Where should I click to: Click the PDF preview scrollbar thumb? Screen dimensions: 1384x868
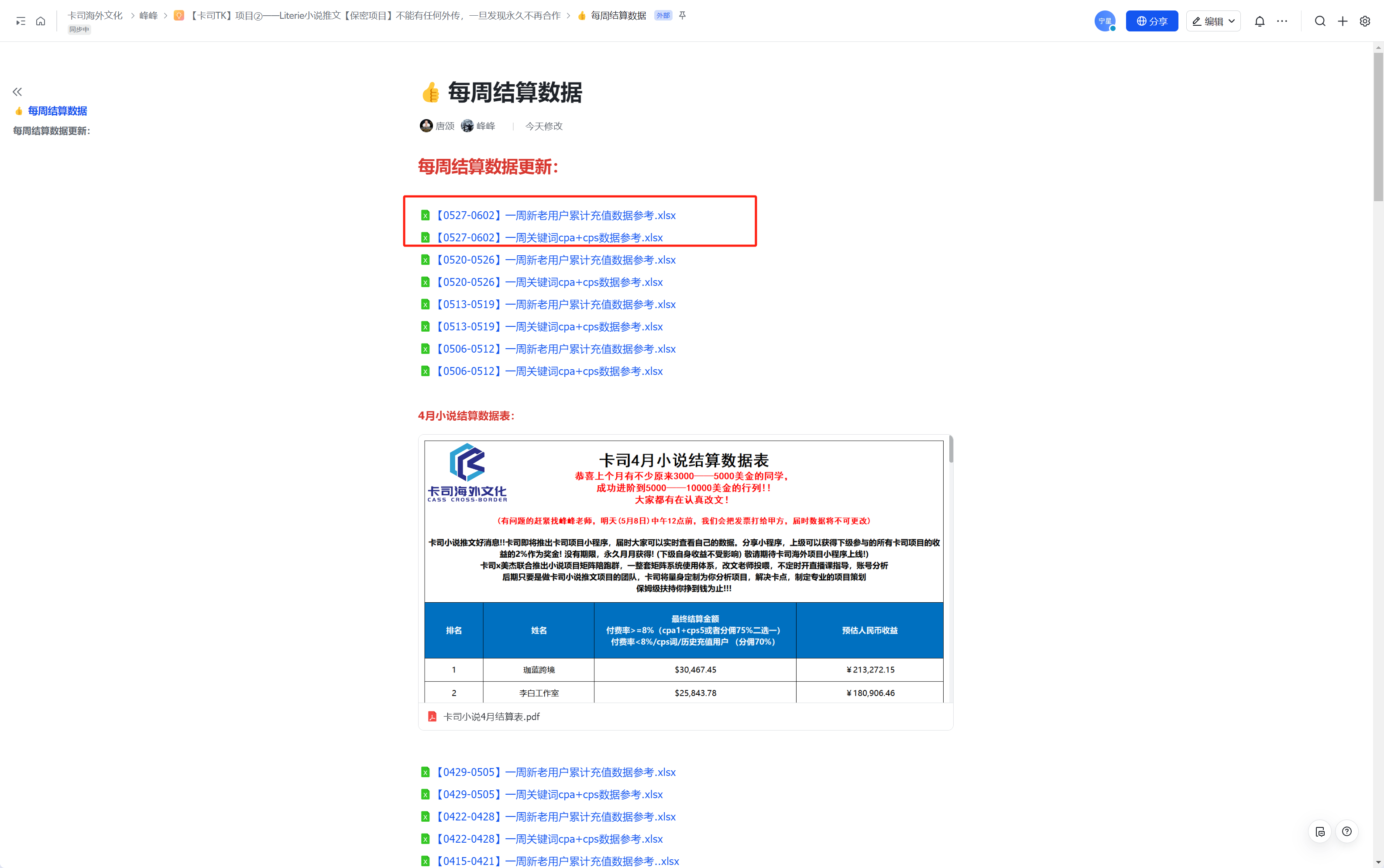951,449
